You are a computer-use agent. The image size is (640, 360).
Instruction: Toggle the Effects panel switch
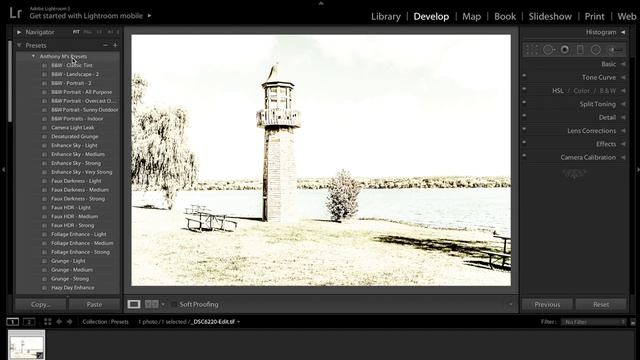point(524,142)
